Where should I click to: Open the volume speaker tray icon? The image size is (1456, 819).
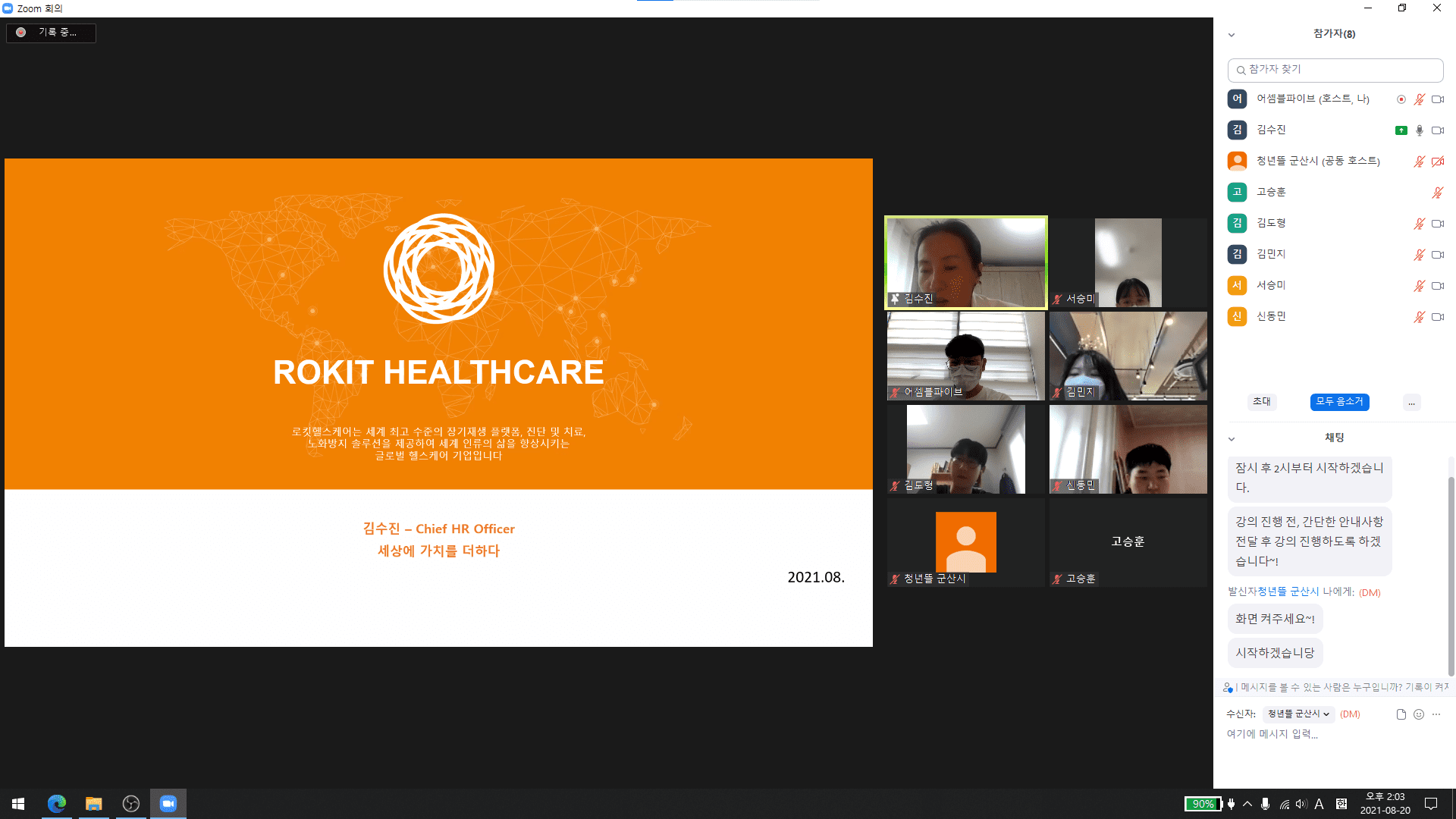click(1301, 804)
